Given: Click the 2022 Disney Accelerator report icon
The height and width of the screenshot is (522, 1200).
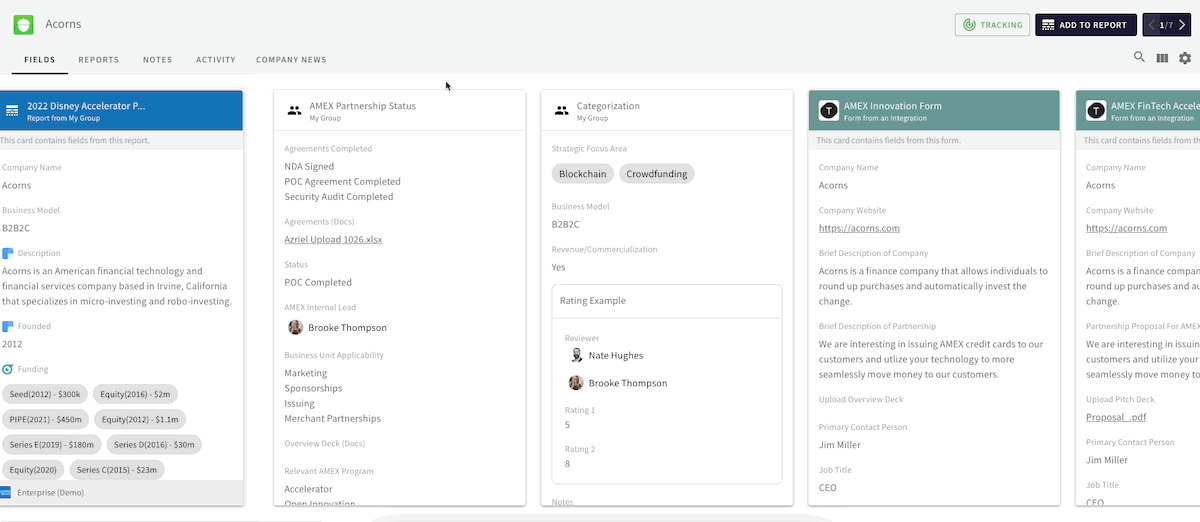Looking at the screenshot, I should tap(12, 111).
